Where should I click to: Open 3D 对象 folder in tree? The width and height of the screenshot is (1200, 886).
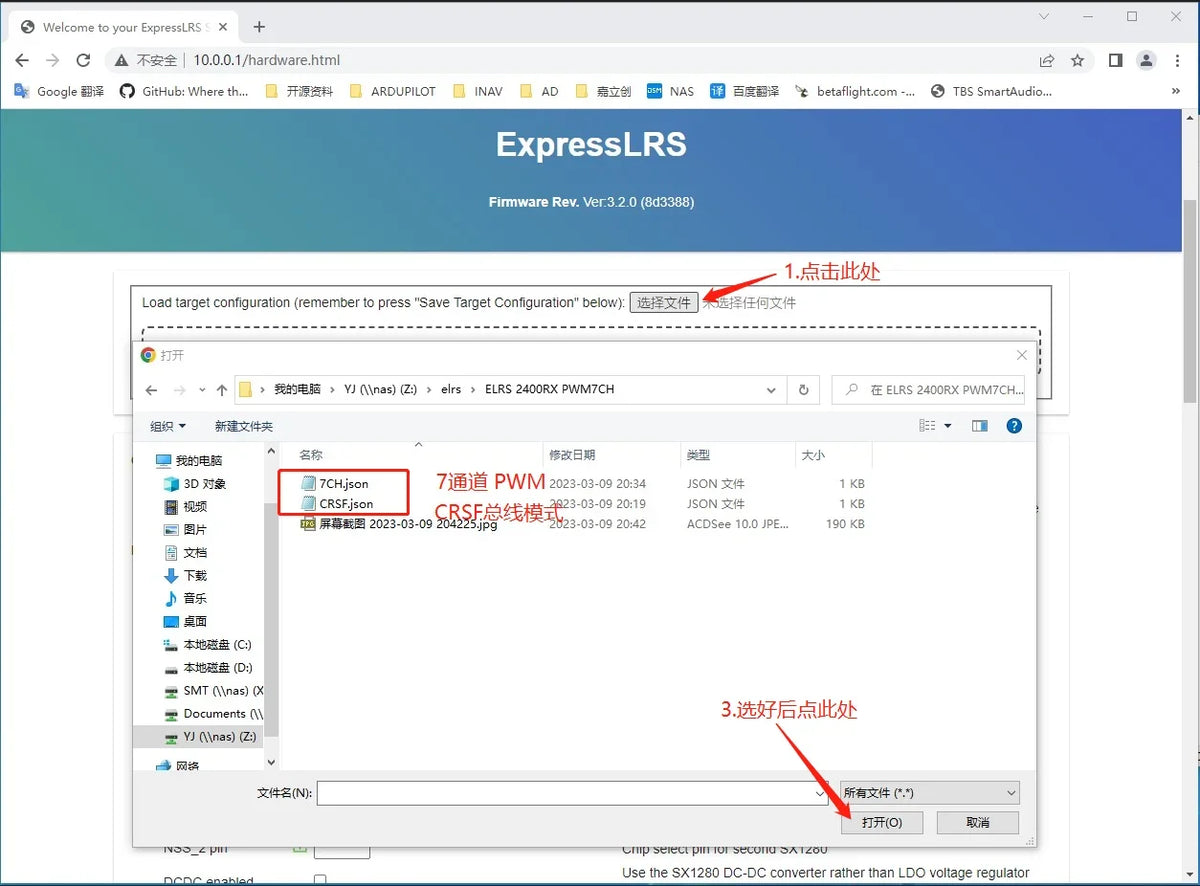pyautogui.click(x=196, y=484)
